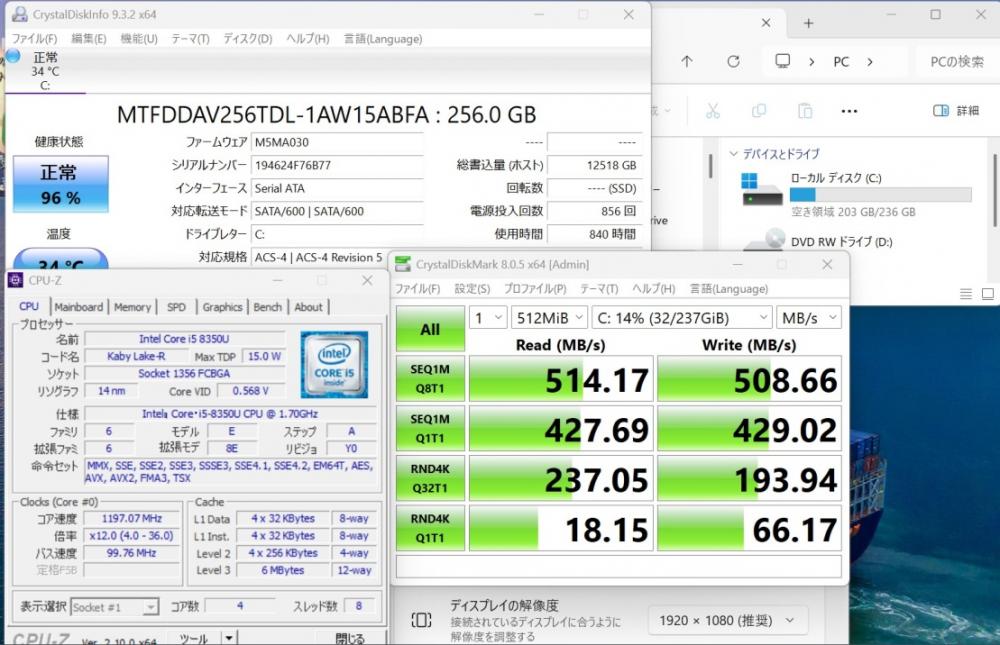Click the monitor icon in Explorer address bar

783,61
